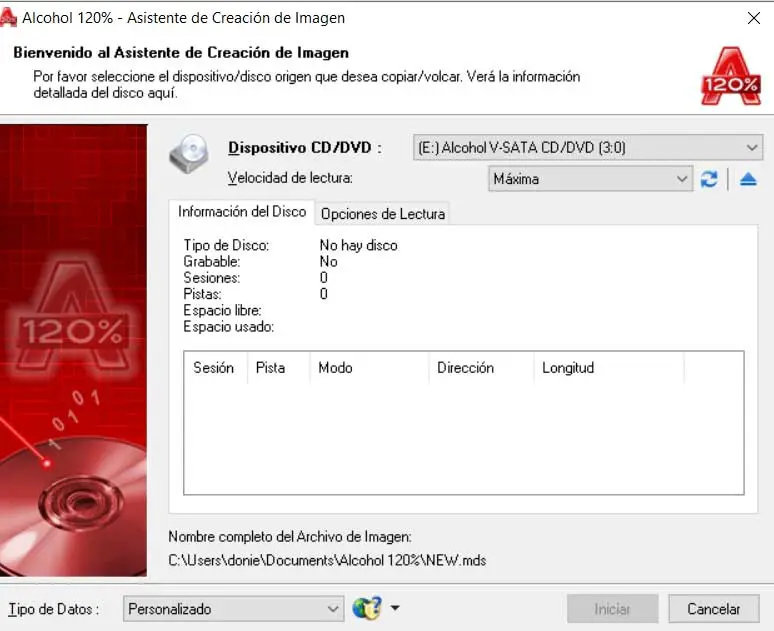Image resolution: width=774 pixels, height=631 pixels.
Task: Click the globe help icon beside Tipo de Datos
Action: point(367,608)
